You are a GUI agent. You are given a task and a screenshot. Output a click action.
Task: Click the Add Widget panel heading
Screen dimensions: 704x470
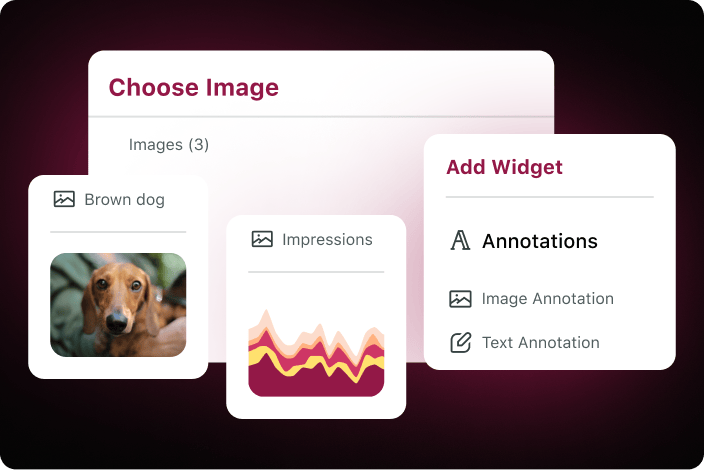pos(504,167)
